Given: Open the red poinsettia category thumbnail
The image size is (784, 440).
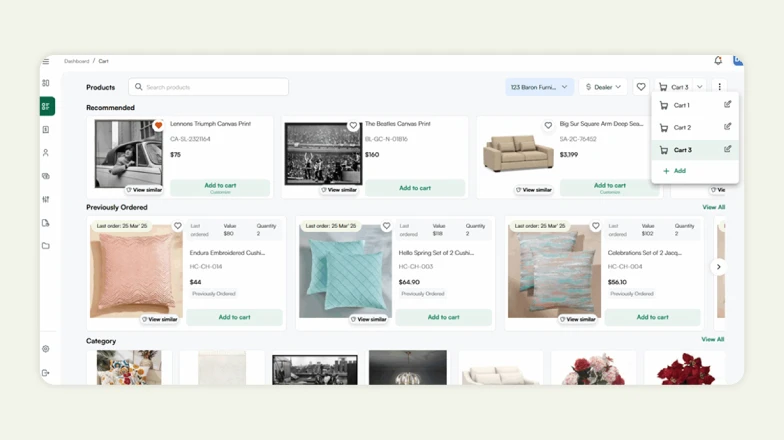Looking at the screenshot, I should [686, 368].
